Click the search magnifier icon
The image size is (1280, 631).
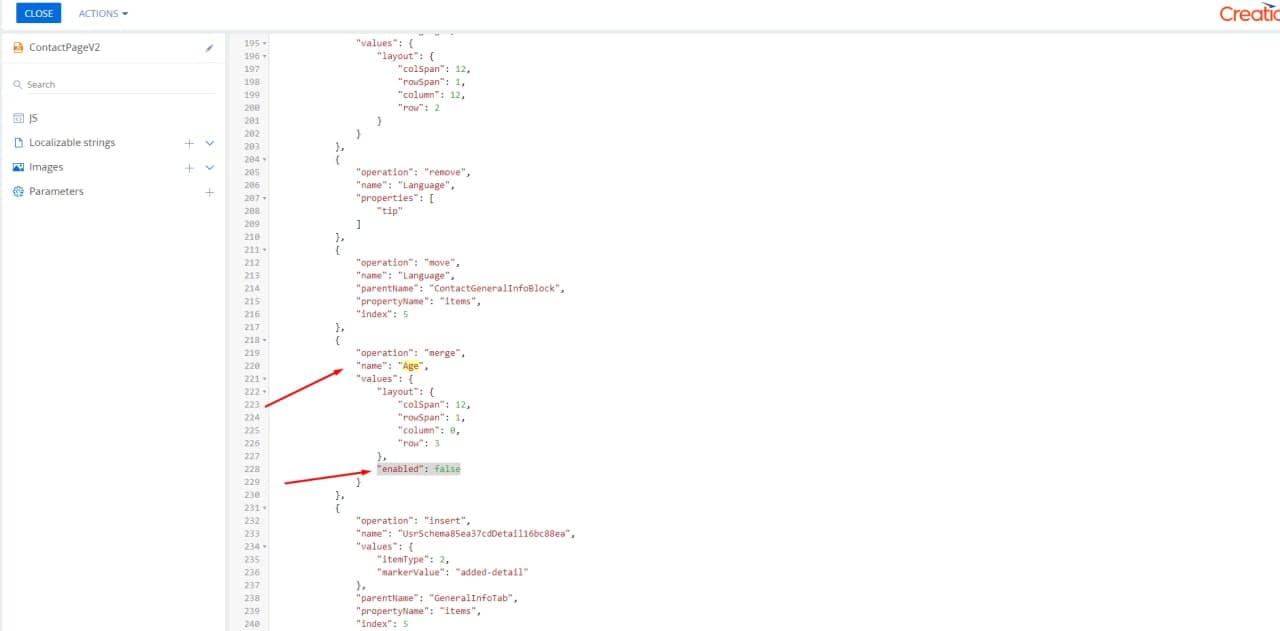point(18,85)
